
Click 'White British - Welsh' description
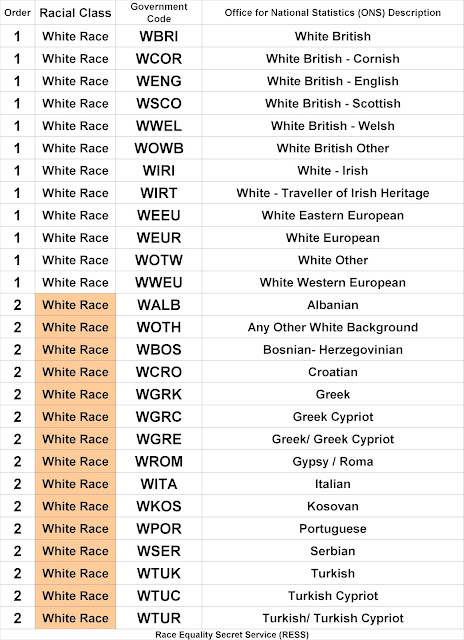point(333,126)
